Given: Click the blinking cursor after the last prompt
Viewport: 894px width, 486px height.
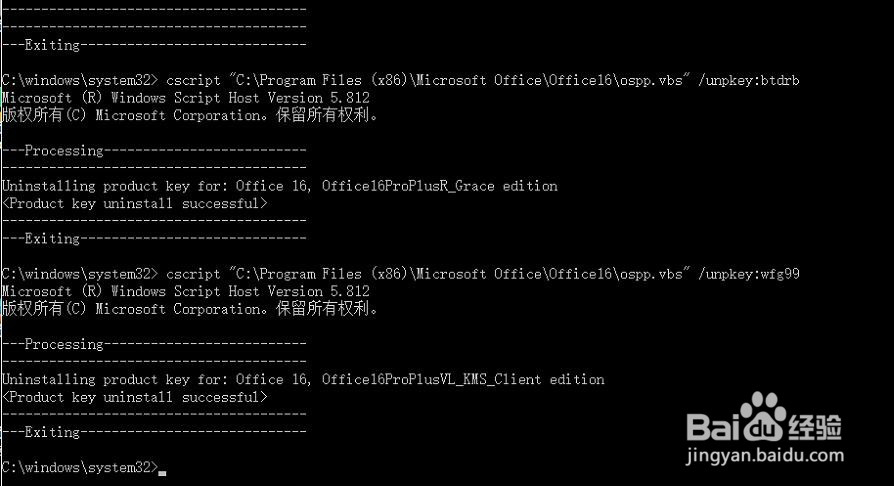Looking at the screenshot, I should pyautogui.click(x=163, y=470).
